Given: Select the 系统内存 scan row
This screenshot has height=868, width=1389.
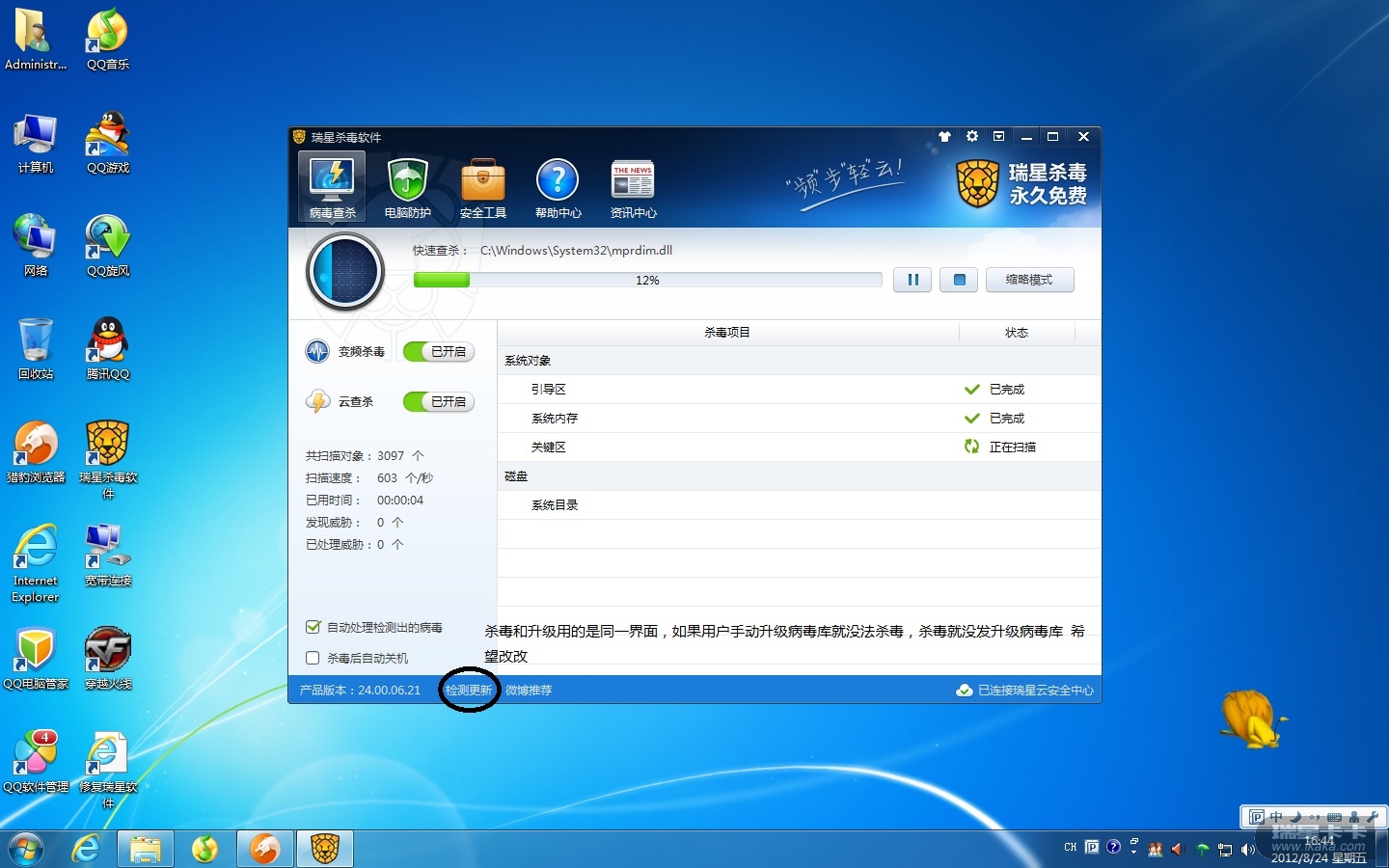Looking at the screenshot, I should click(799, 419).
